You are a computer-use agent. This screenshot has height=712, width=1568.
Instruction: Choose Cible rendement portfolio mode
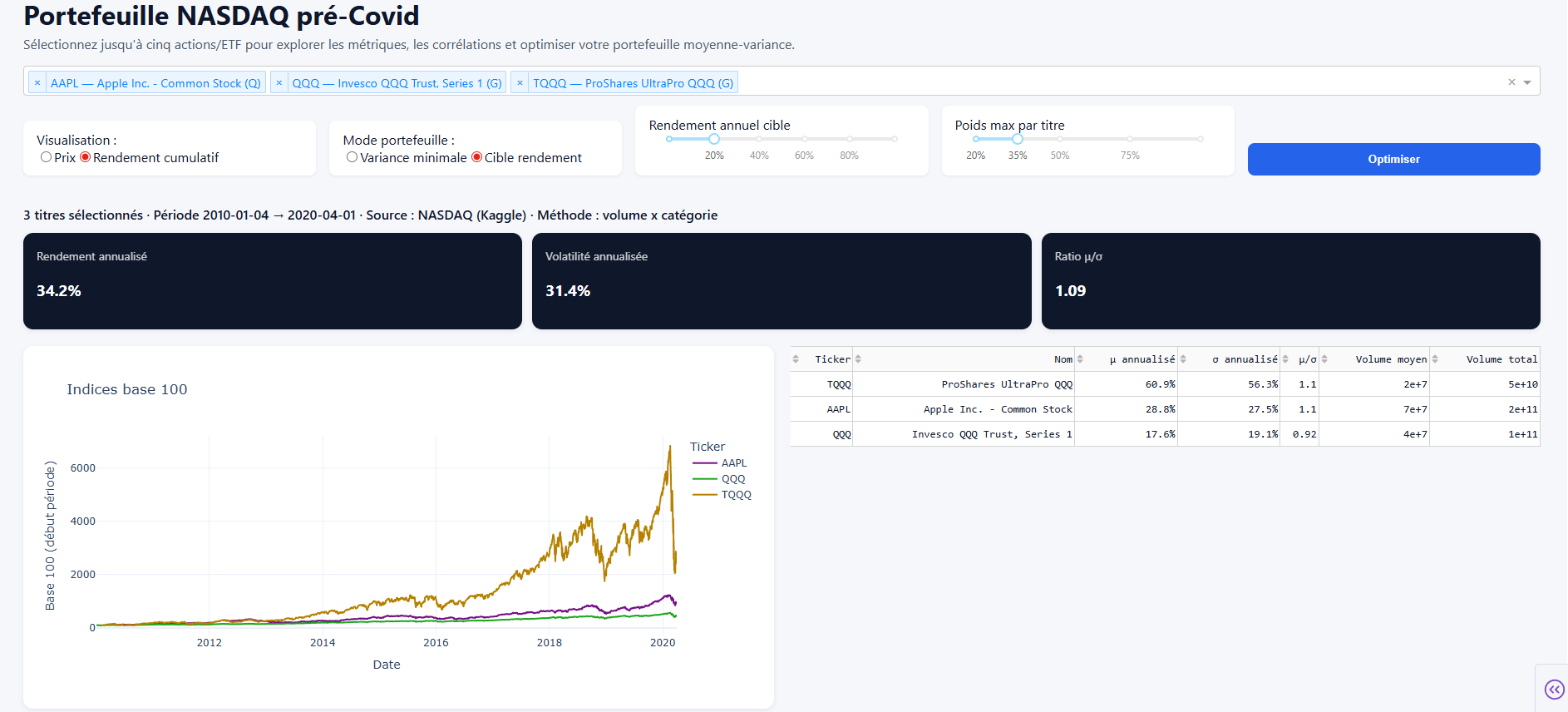pos(477,157)
